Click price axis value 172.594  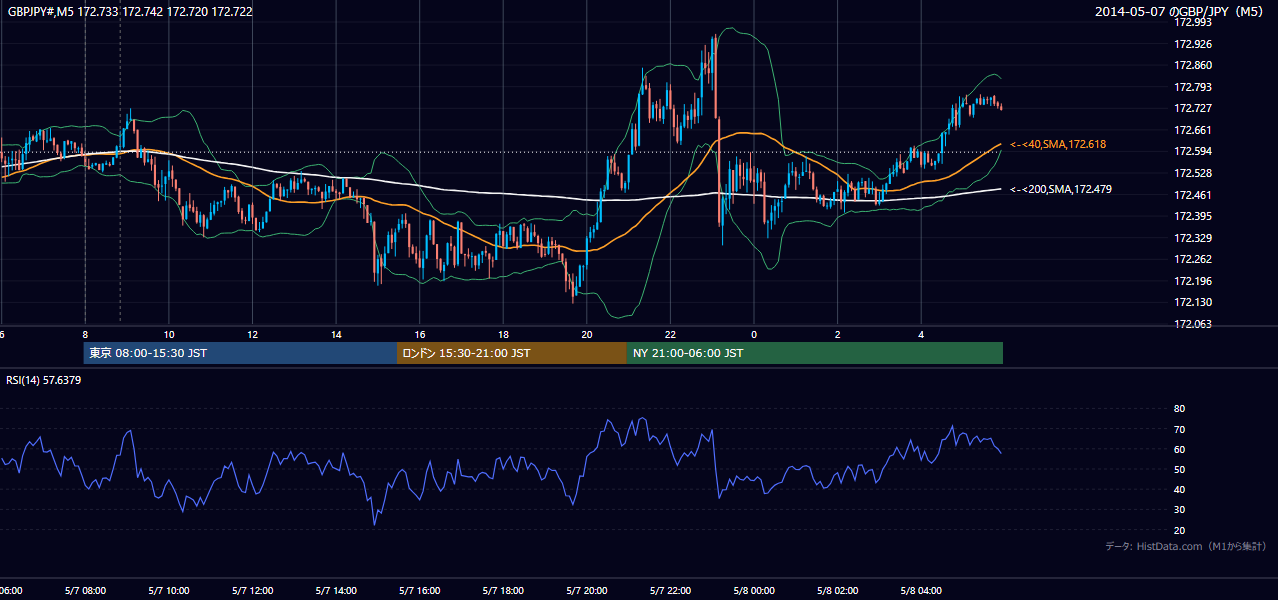tap(1193, 151)
